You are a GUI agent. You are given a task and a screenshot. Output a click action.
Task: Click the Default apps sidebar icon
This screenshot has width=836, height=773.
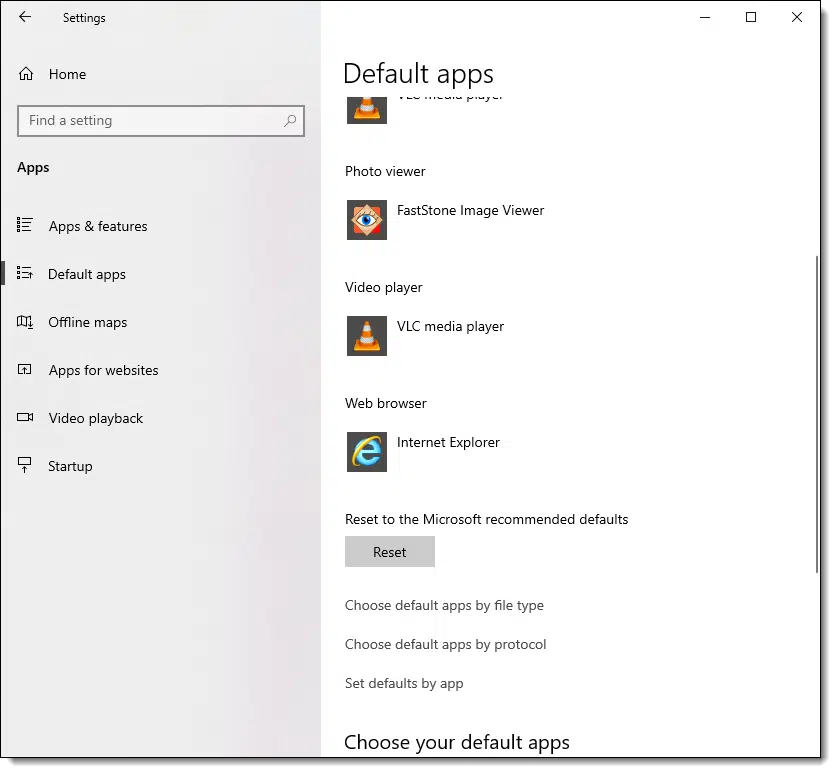(25, 273)
